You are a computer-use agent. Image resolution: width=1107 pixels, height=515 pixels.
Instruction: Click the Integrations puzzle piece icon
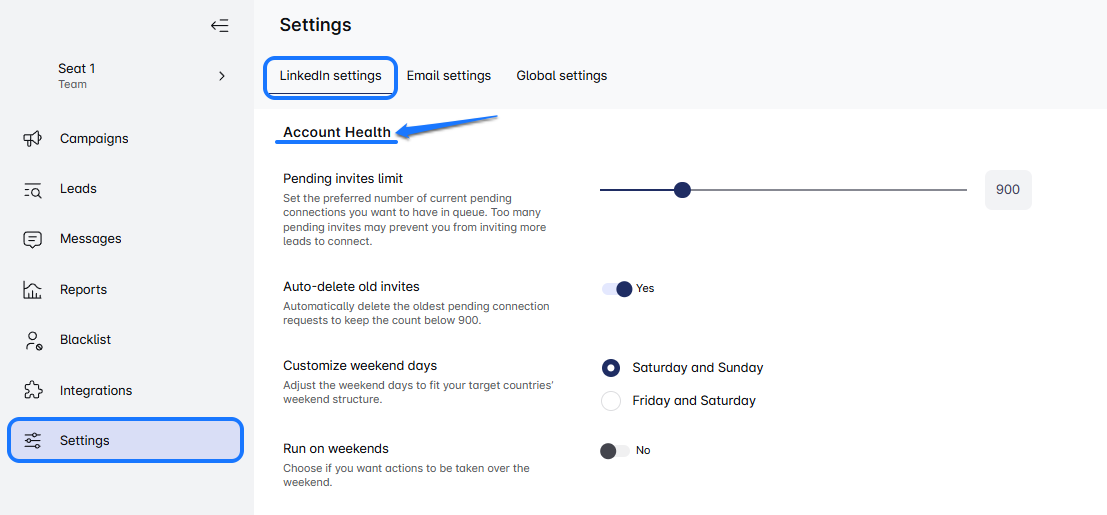click(x=32, y=391)
